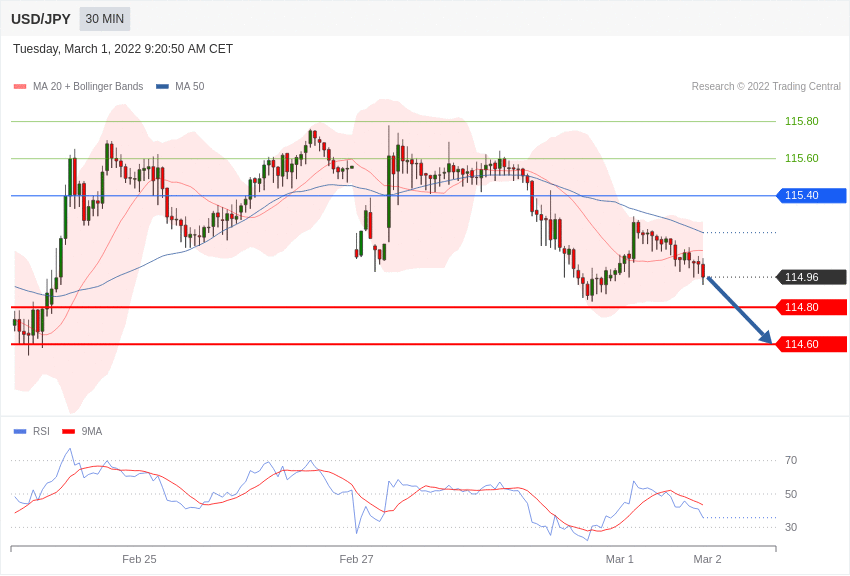
Task: Toggle the RSI legend entry
Action: point(31,431)
